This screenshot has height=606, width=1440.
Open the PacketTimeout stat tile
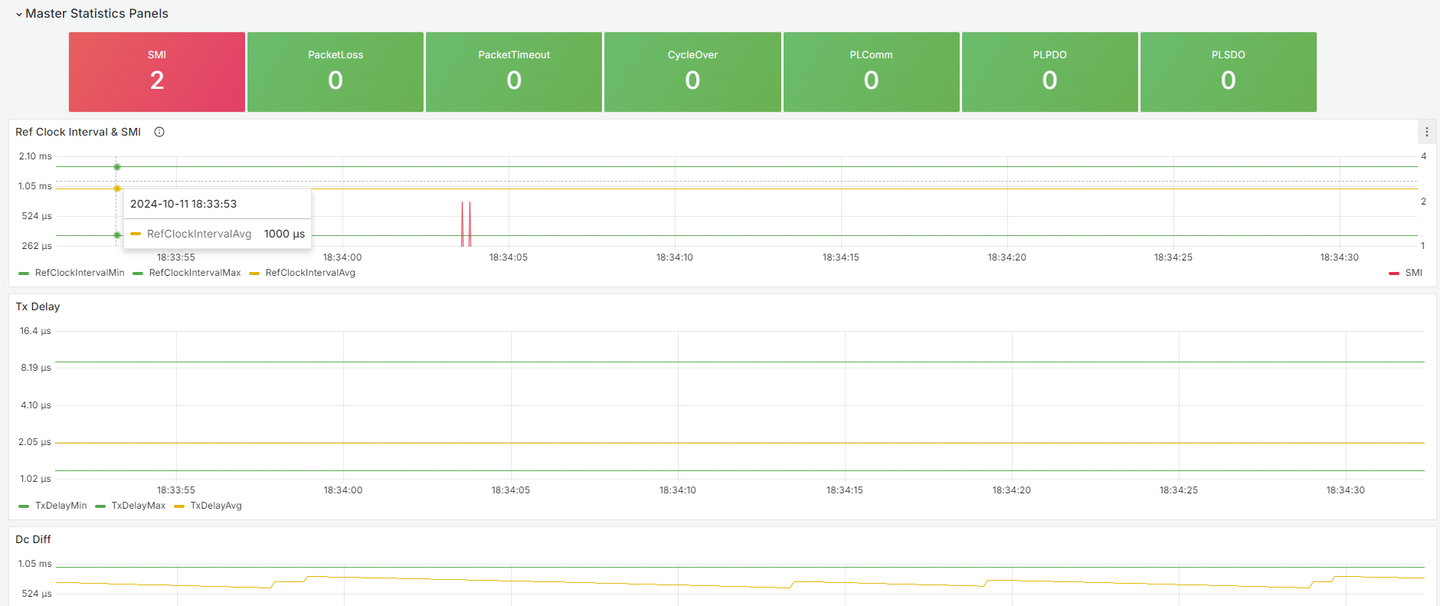(514, 72)
